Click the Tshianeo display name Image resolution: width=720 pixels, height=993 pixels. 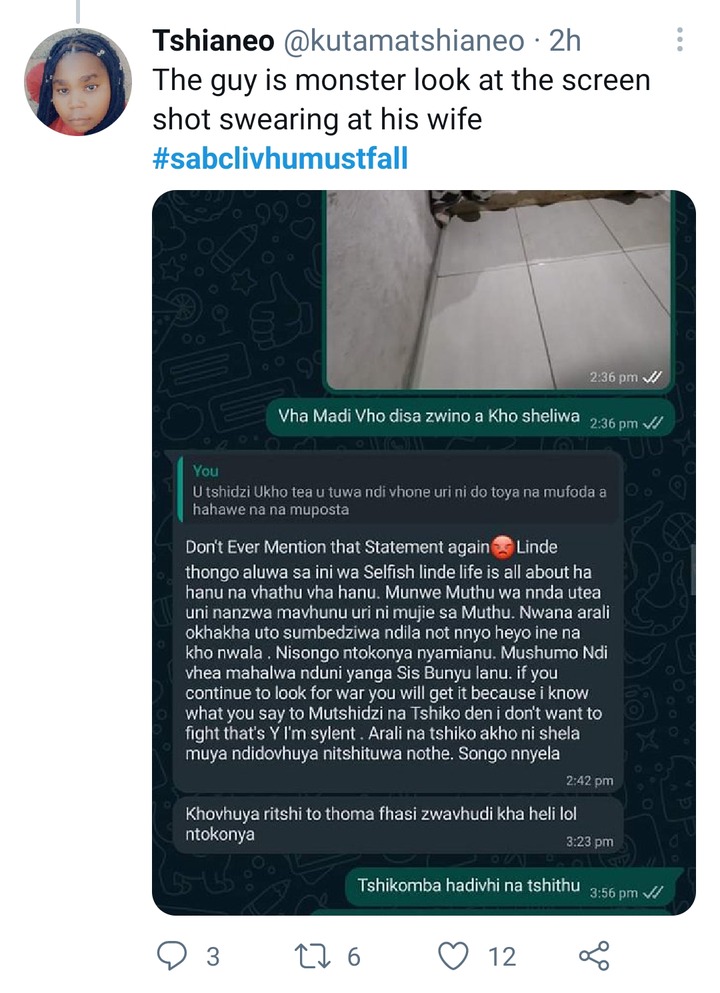213,41
